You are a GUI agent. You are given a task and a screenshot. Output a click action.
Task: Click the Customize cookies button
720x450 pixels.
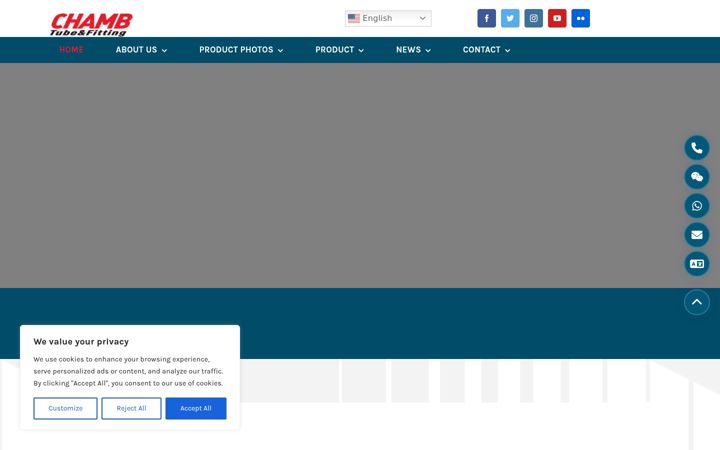[x=65, y=408]
